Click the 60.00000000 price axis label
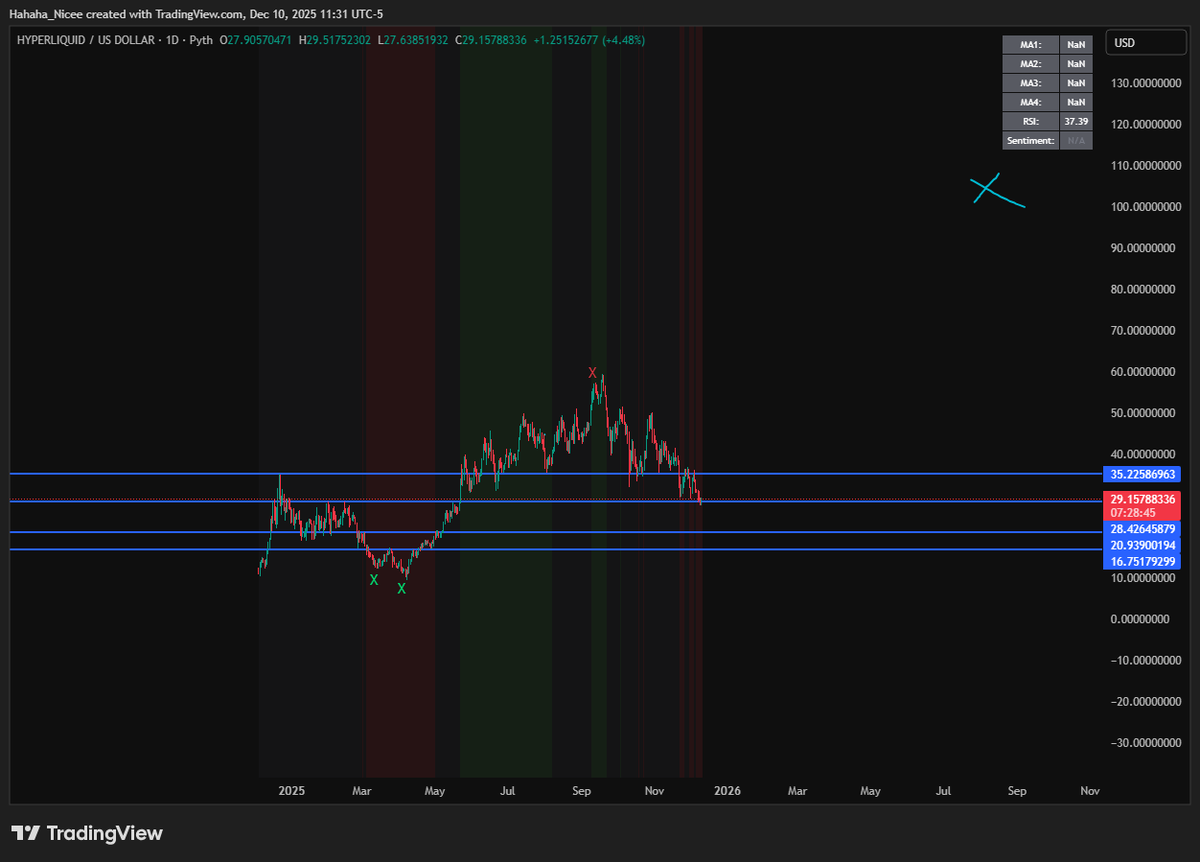 point(1144,372)
